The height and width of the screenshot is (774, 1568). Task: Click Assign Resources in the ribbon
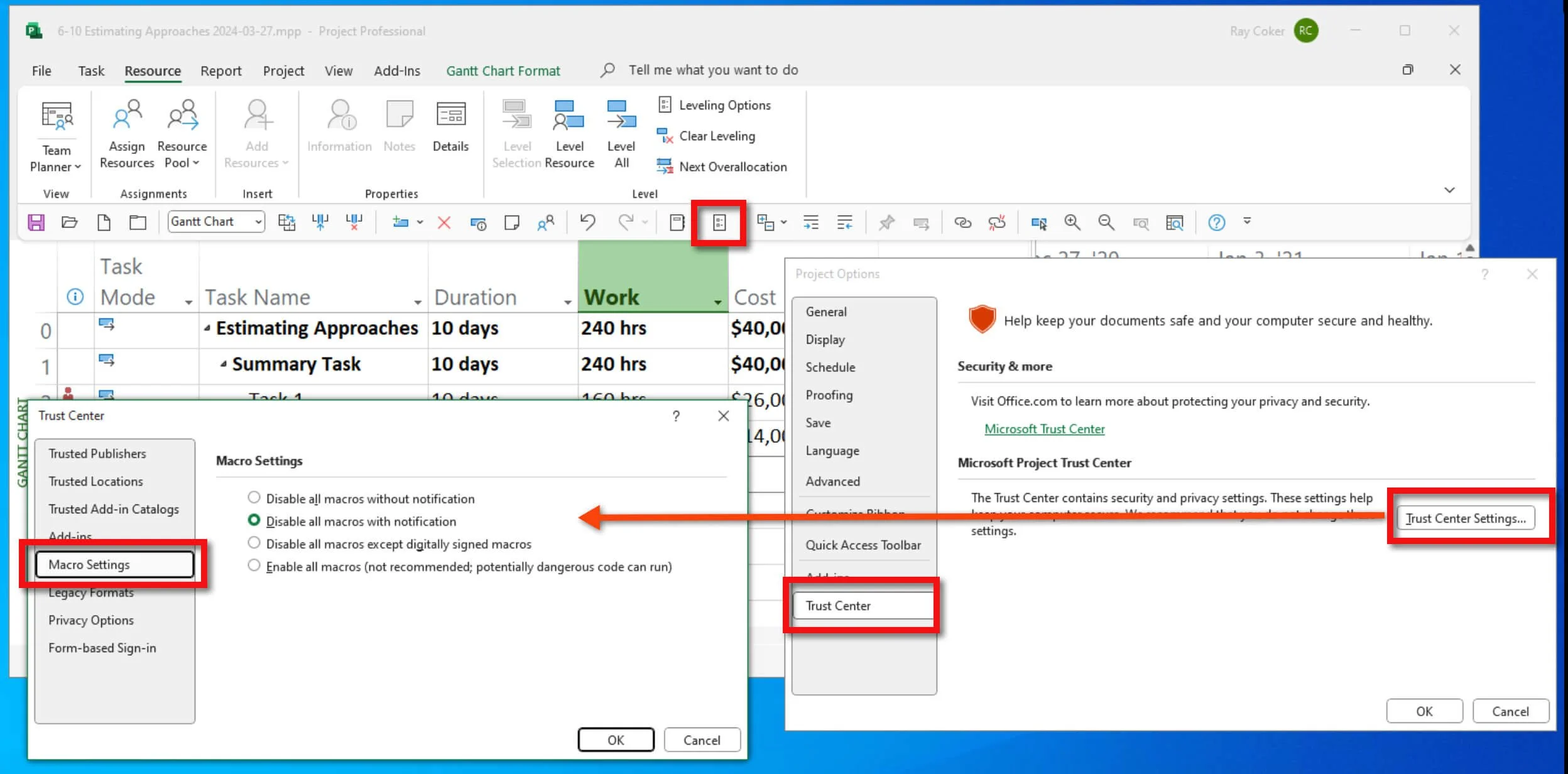(x=127, y=134)
